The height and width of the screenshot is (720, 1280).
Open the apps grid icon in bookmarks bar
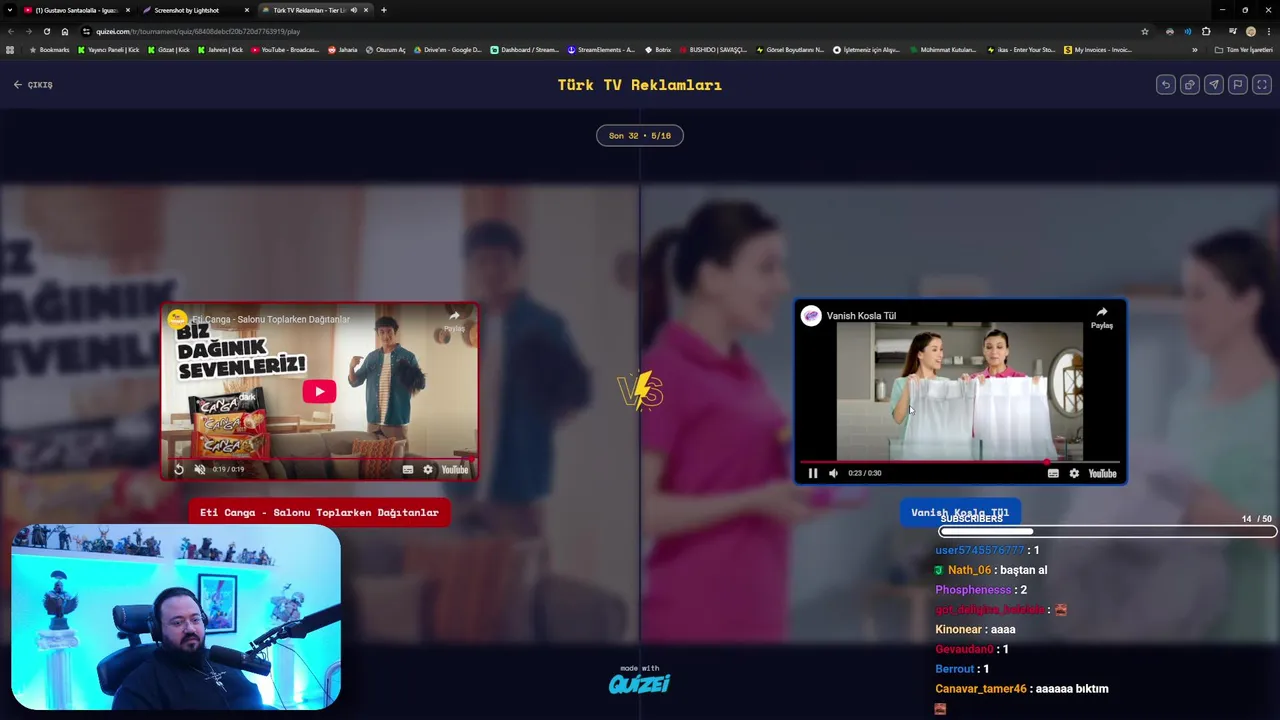[x=10, y=49]
